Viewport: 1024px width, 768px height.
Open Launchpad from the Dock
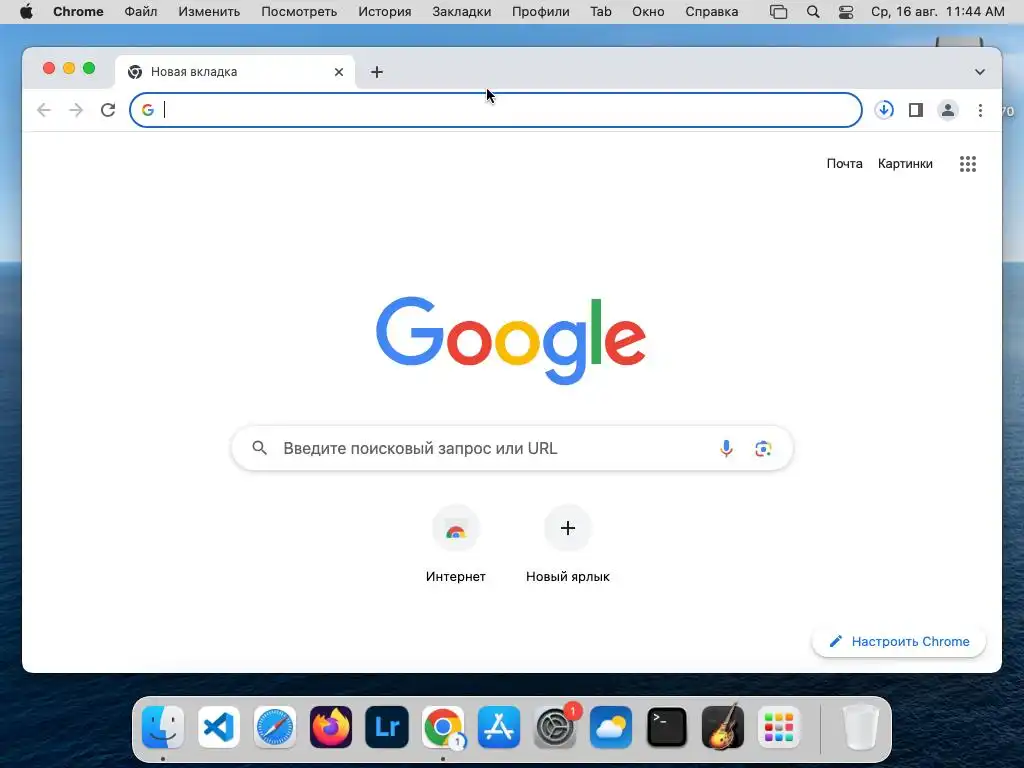tap(778, 726)
